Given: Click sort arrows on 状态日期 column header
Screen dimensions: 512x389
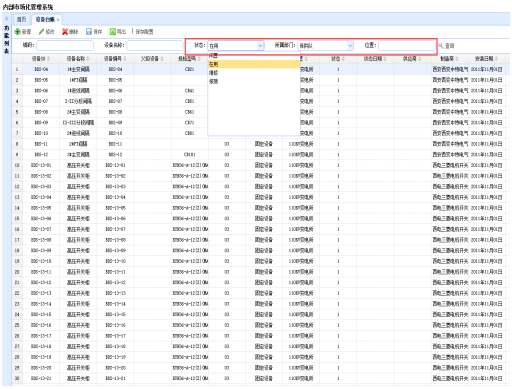Looking at the screenshot, I should pos(385,59).
